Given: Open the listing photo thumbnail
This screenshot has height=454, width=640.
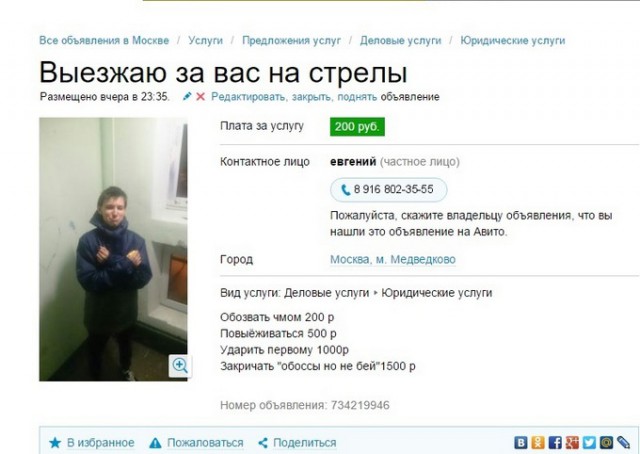Looking at the screenshot, I should pyautogui.click(x=113, y=249).
